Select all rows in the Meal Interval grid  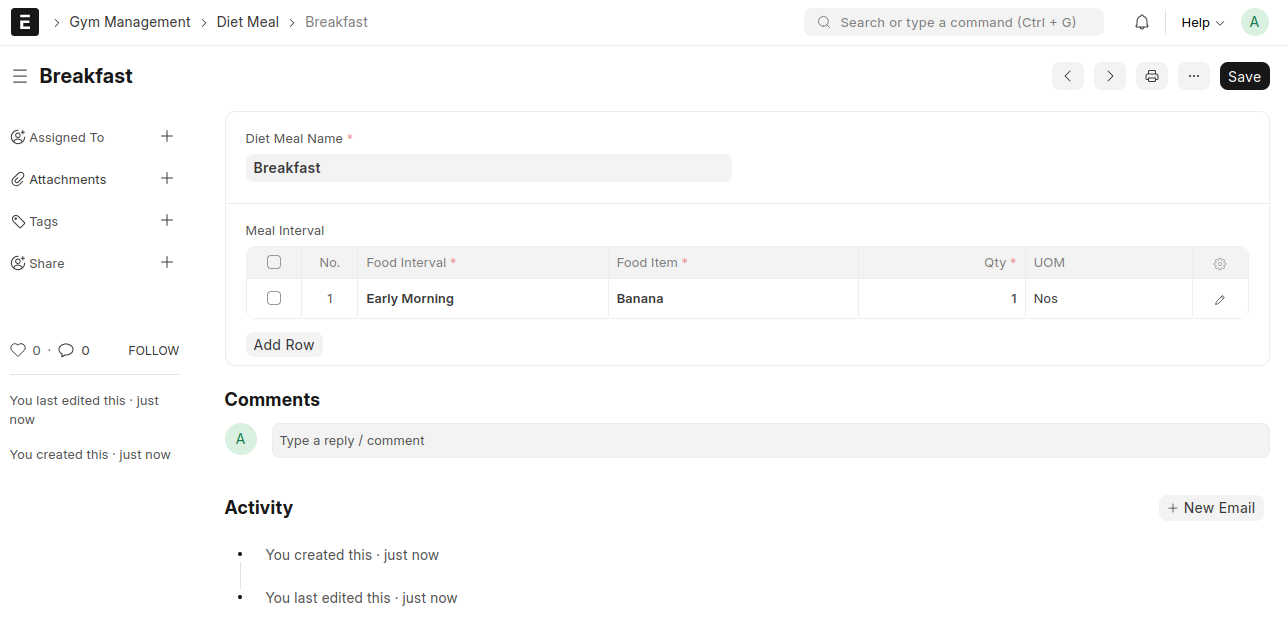(273, 261)
